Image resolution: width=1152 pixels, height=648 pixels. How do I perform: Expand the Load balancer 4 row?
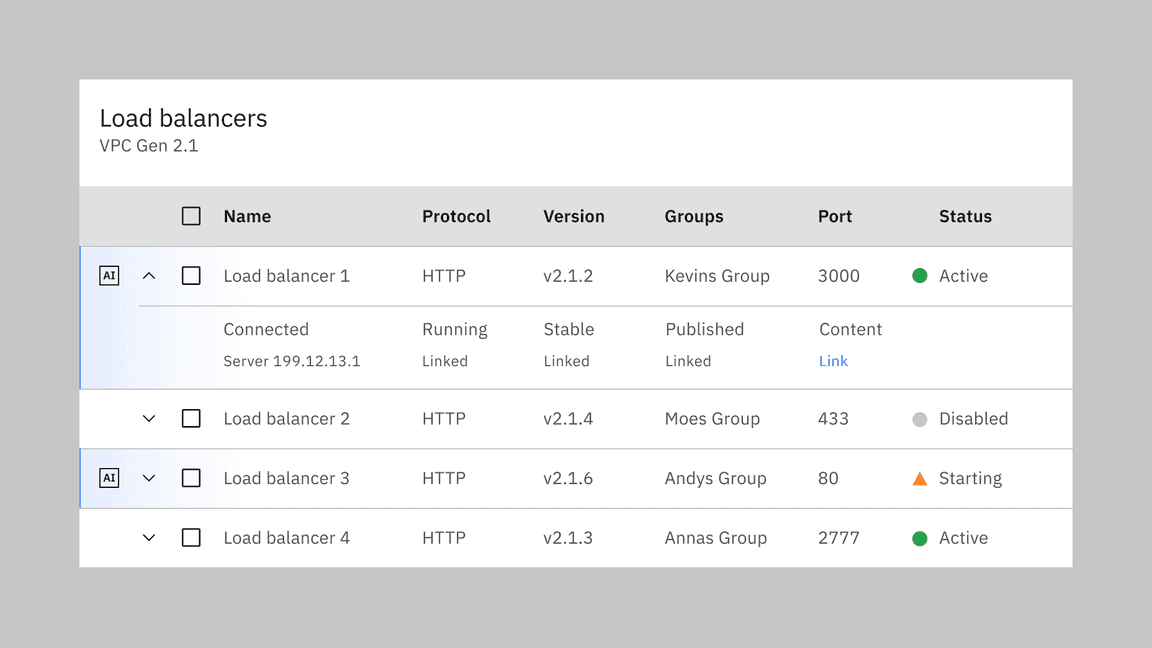[149, 538]
